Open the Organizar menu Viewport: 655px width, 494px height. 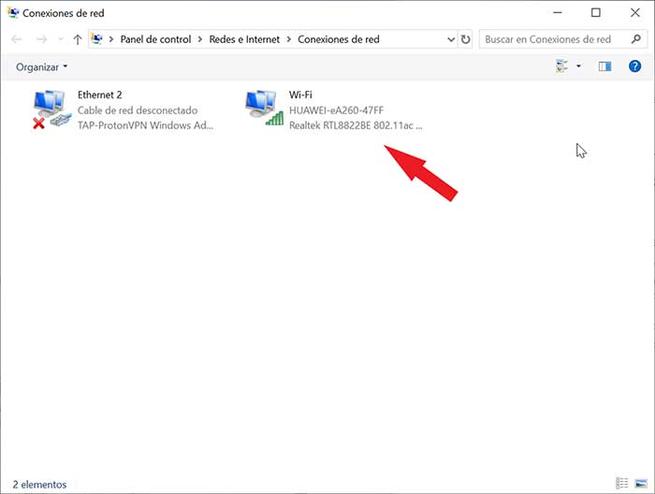pyautogui.click(x=41, y=67)
